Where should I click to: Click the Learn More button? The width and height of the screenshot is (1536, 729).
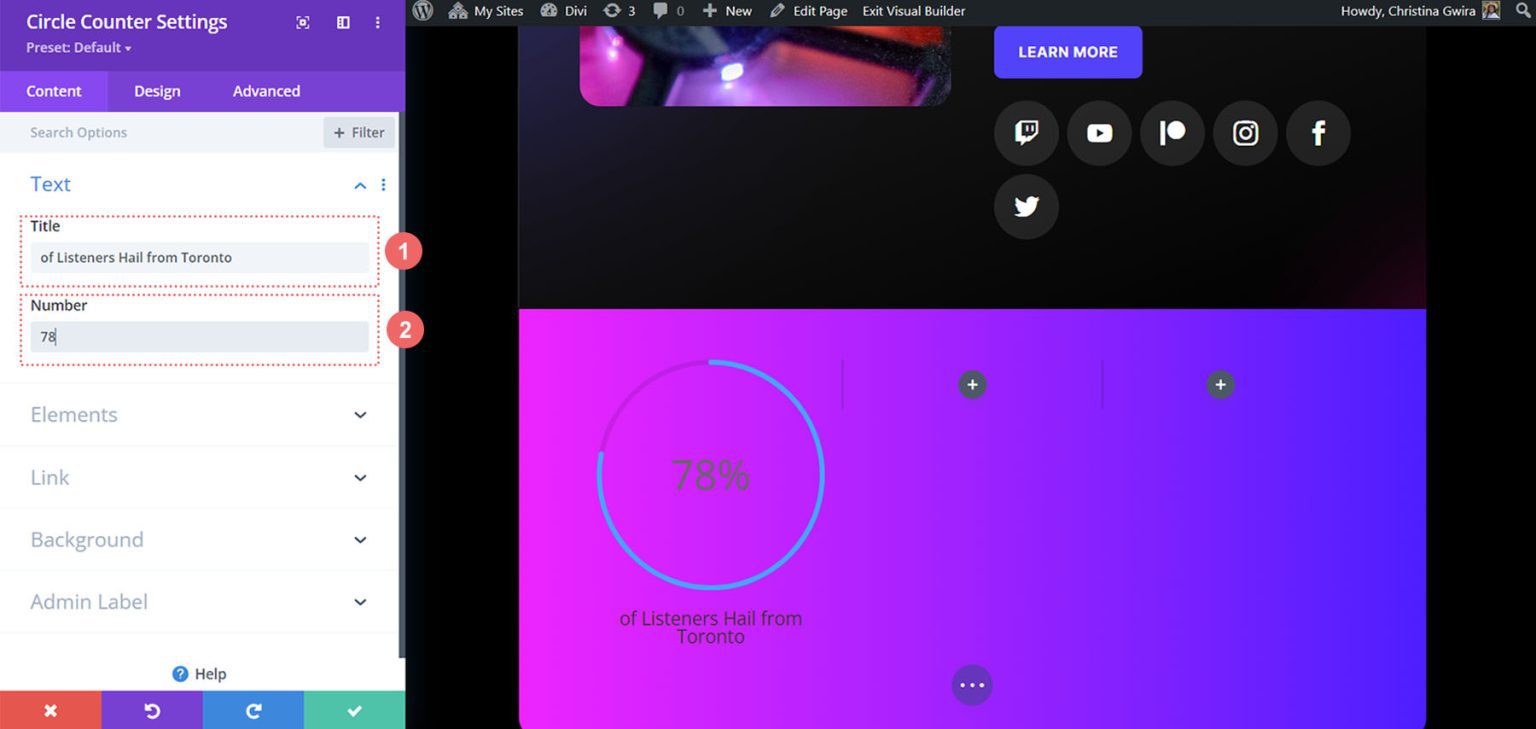coord(1067,52)
